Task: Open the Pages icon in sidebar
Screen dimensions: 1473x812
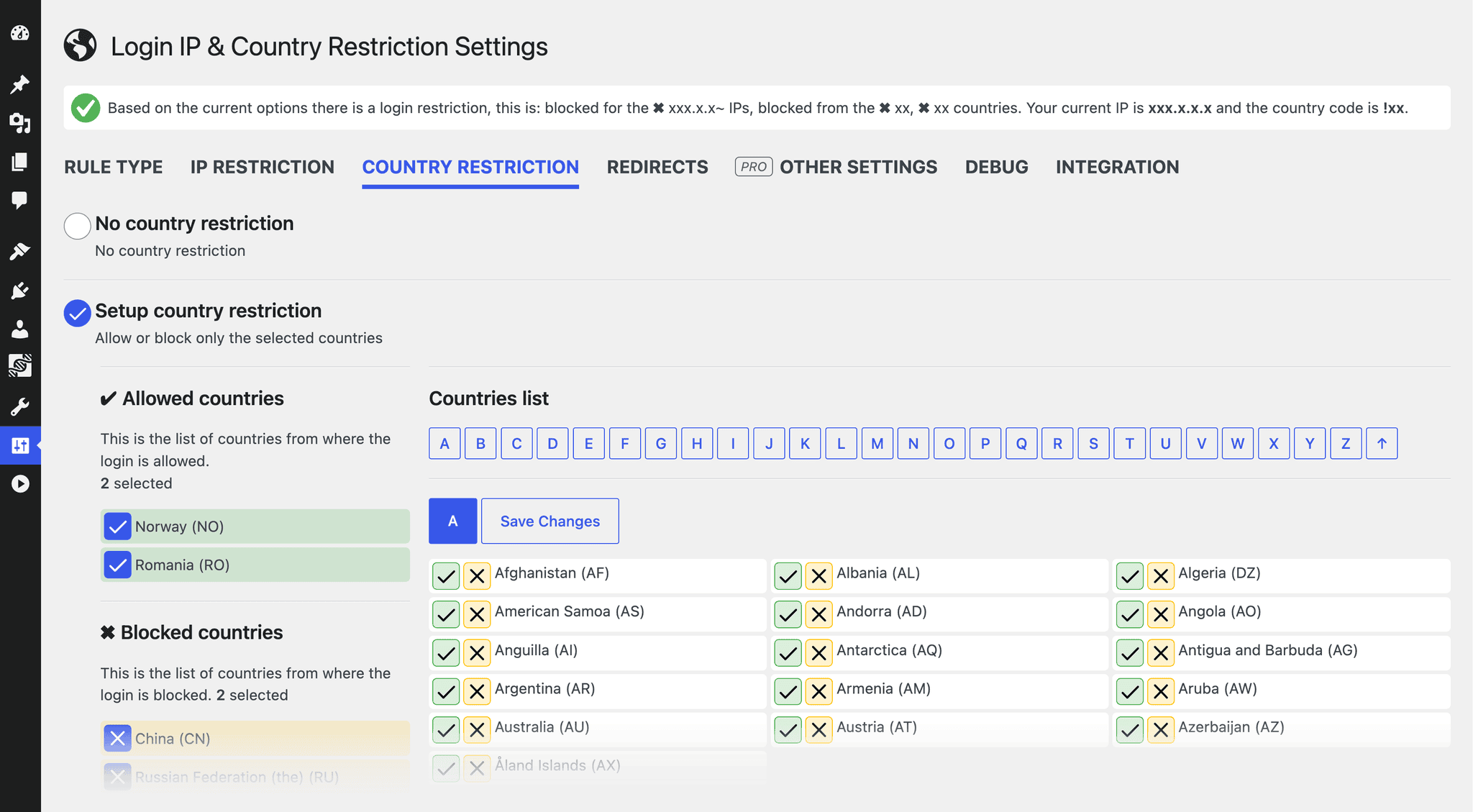Action: tap(20, 162)
